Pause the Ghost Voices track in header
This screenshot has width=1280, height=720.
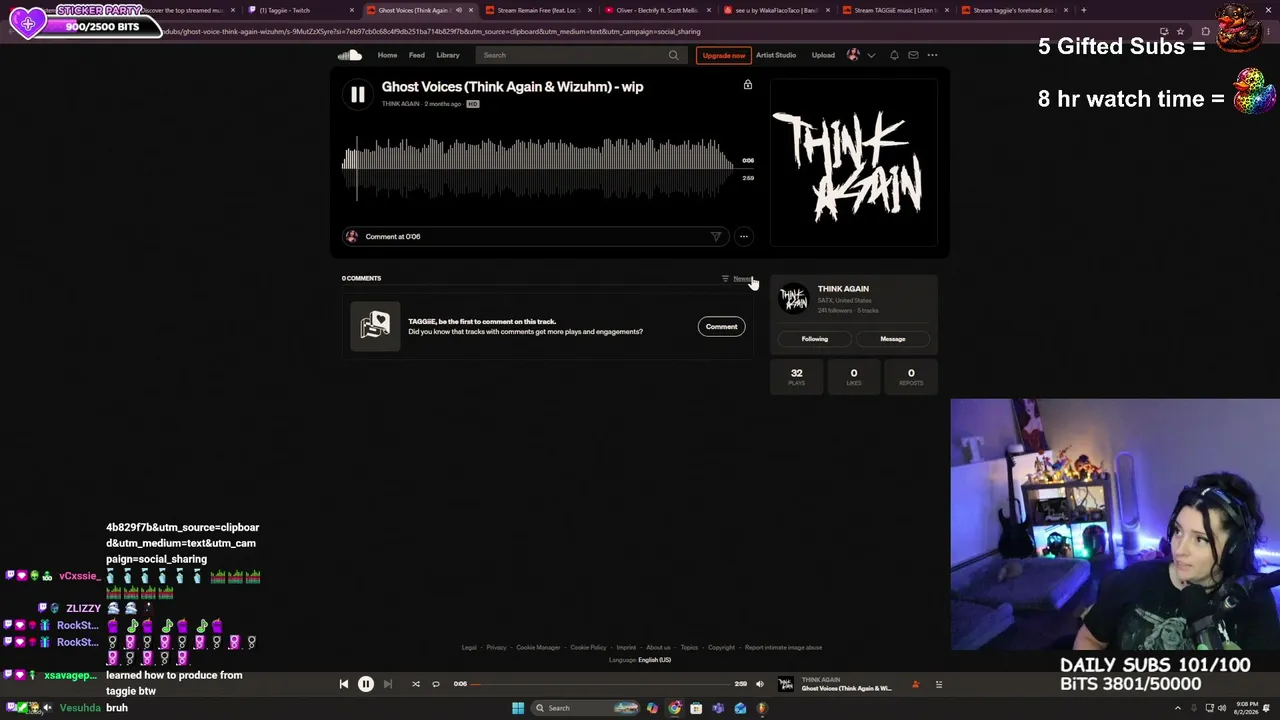[x=357, y=94]
